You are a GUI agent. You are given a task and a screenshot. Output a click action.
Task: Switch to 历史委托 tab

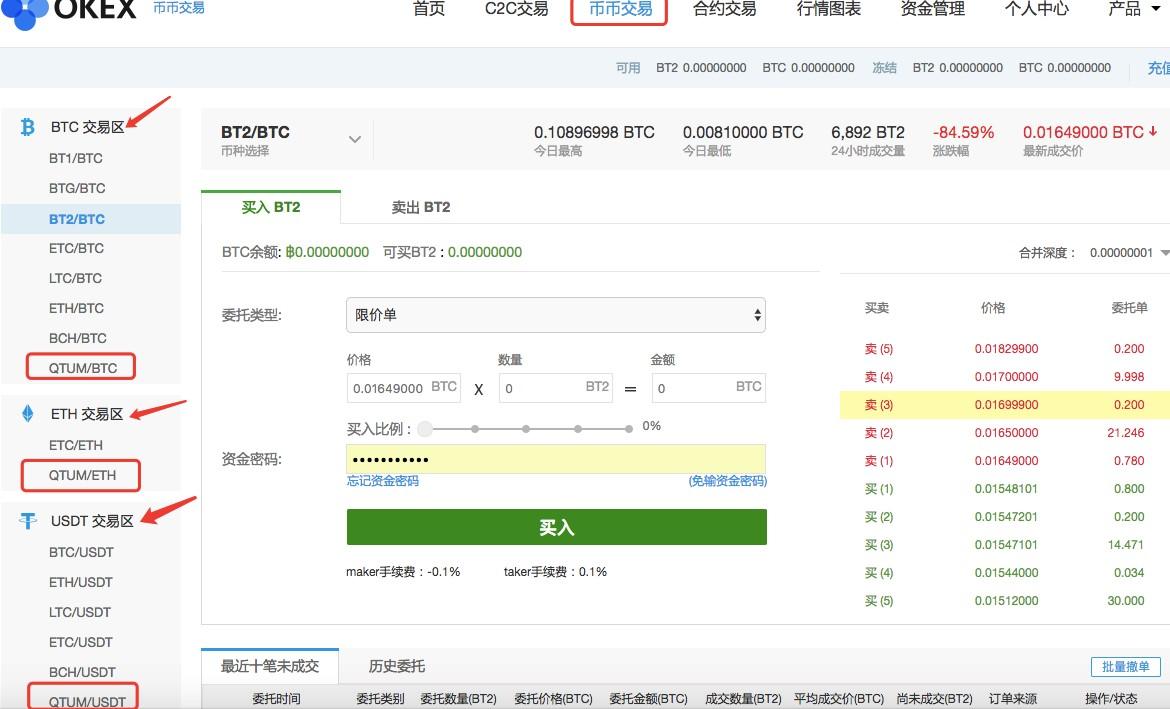[397, 666]
